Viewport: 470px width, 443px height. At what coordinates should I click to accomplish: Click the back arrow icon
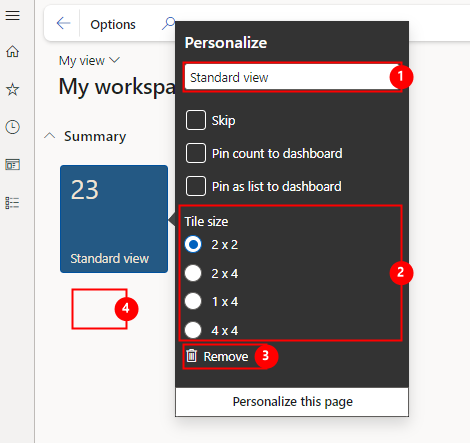coord(63,23)
